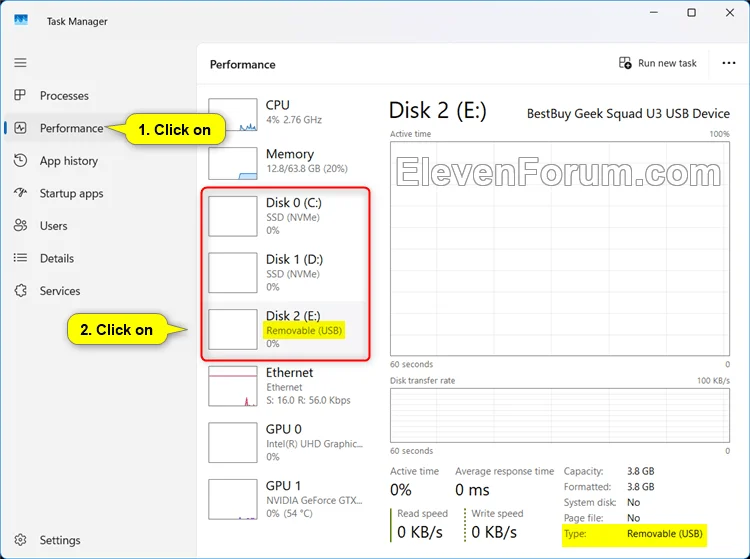
Task: Click BestBuy Geek Squad U3 USB Device text
Action: [x=628, y=113]
